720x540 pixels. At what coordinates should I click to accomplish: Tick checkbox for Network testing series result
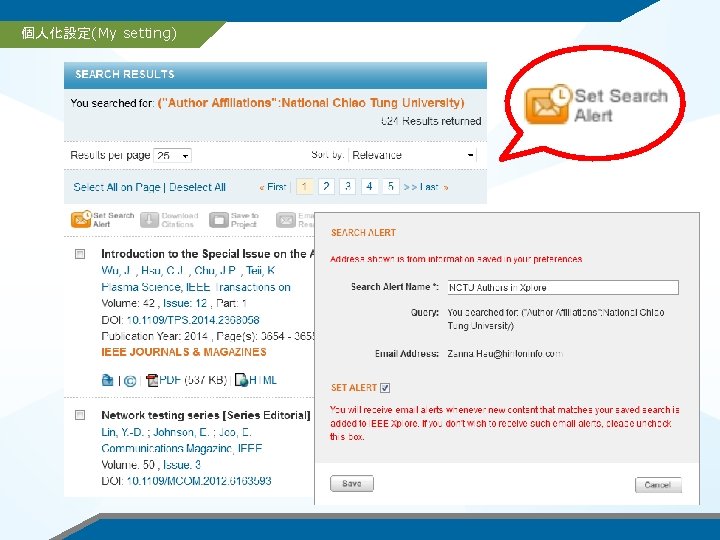click(x=80, y=415)
